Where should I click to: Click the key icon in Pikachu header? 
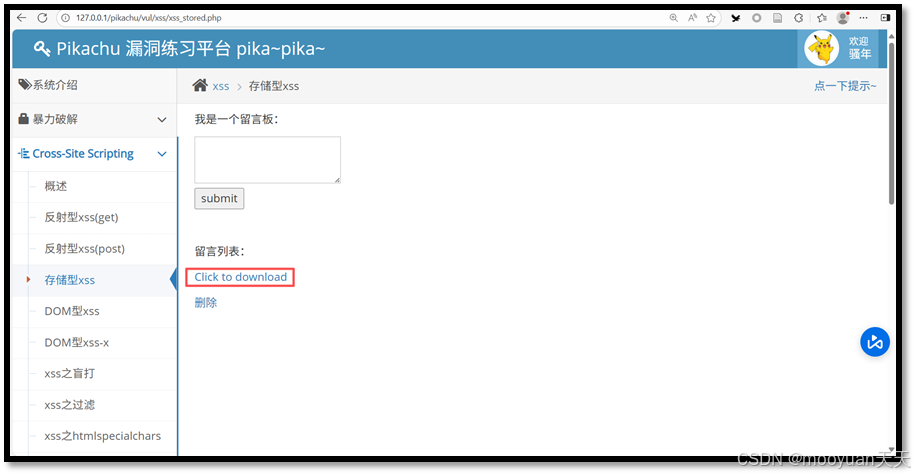[x=42, y=48]
